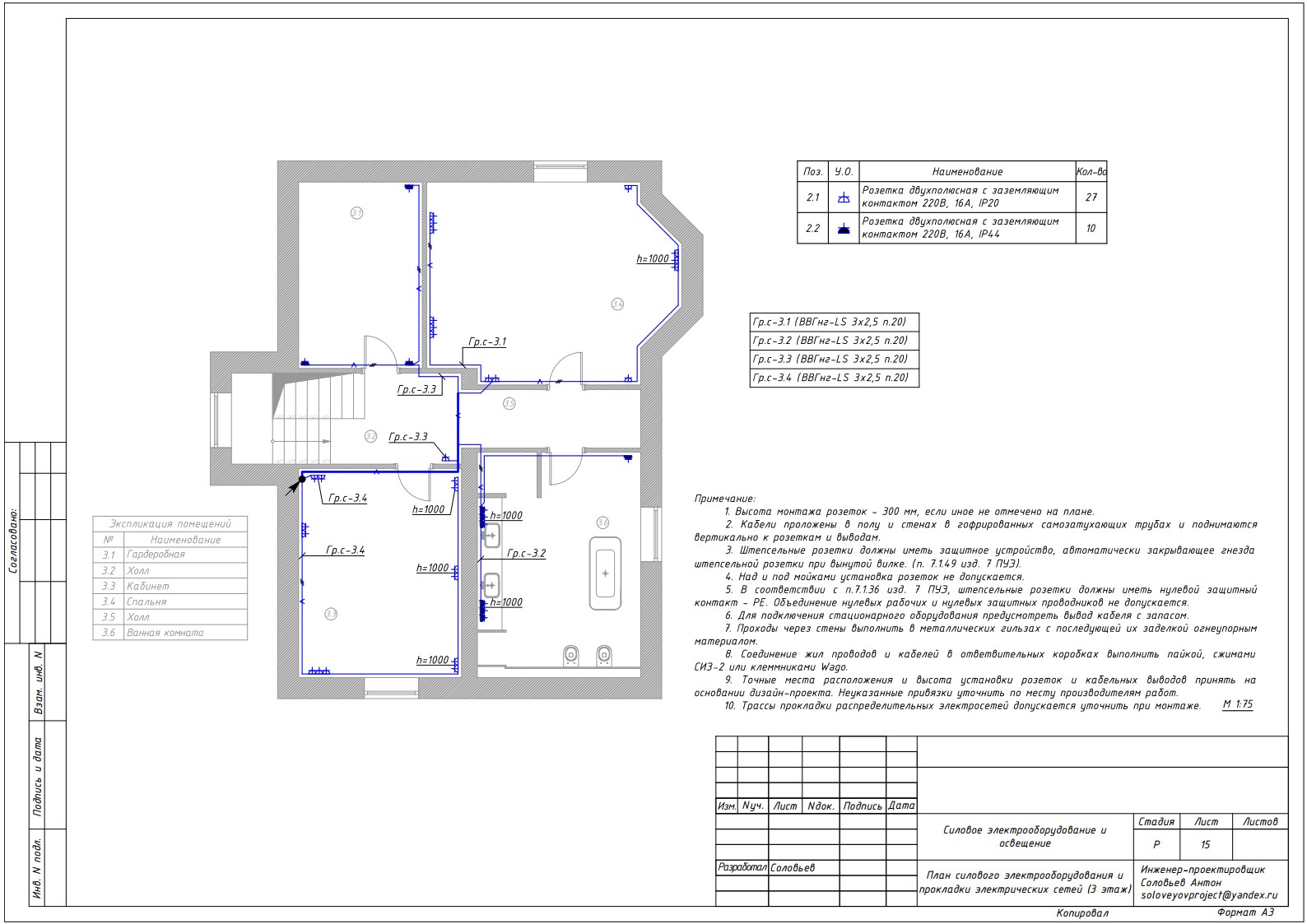Click the quantity 27 cell in legend table
This screenshot has height=924, width=1307.
click(1091, 197)
